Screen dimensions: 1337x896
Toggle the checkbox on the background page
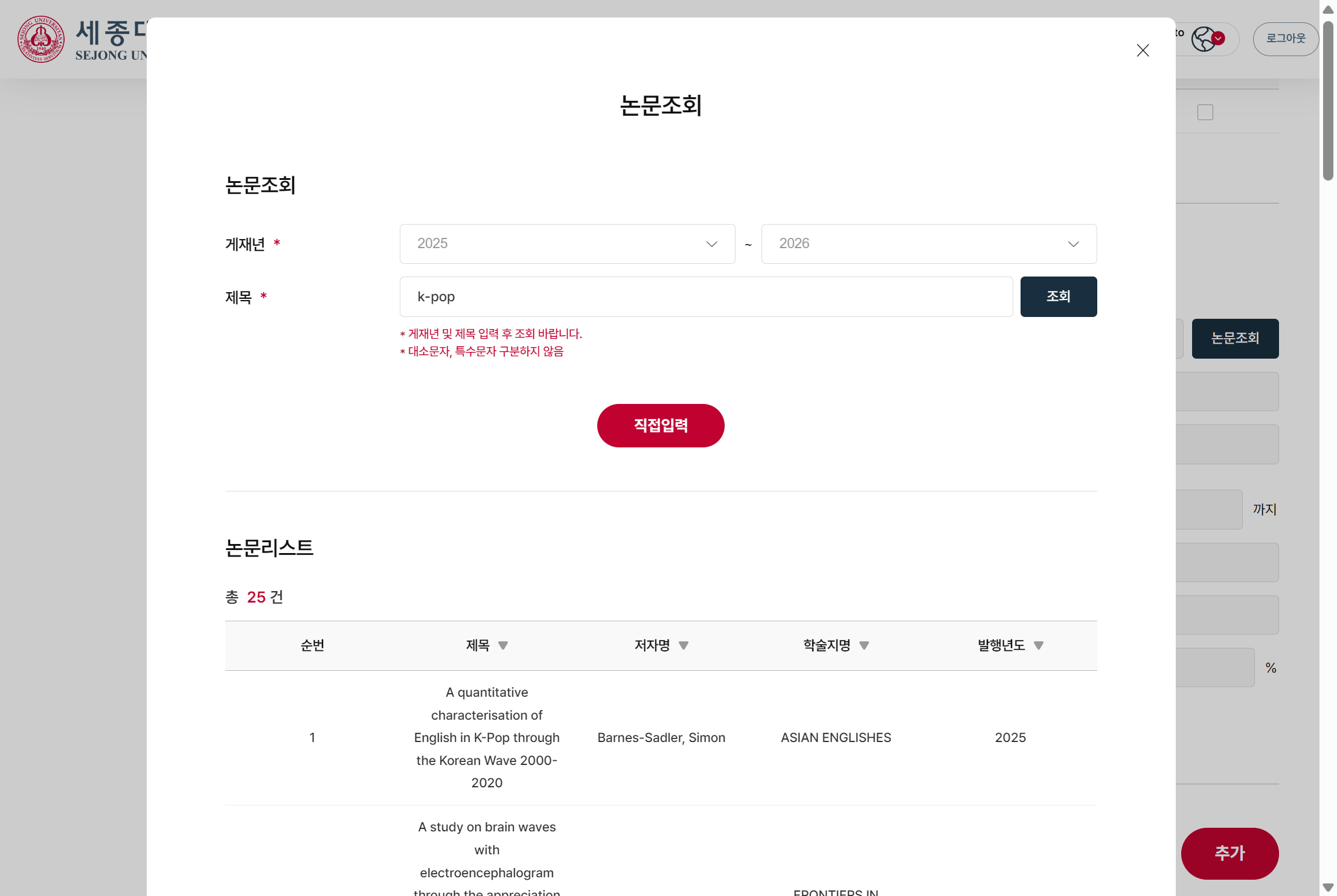click(x=1205, y=112)
